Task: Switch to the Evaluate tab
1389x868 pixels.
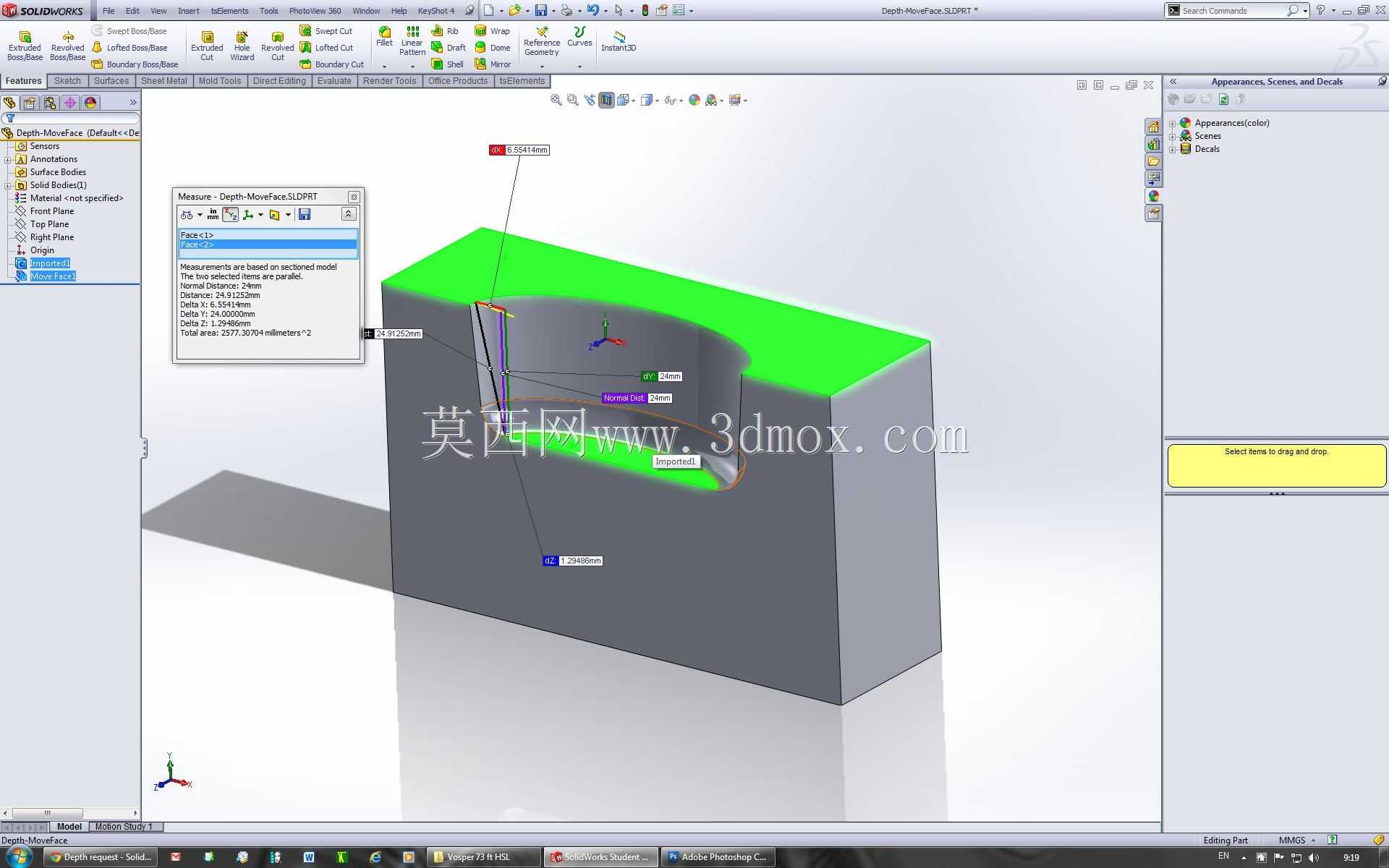Action: [334, 81]
